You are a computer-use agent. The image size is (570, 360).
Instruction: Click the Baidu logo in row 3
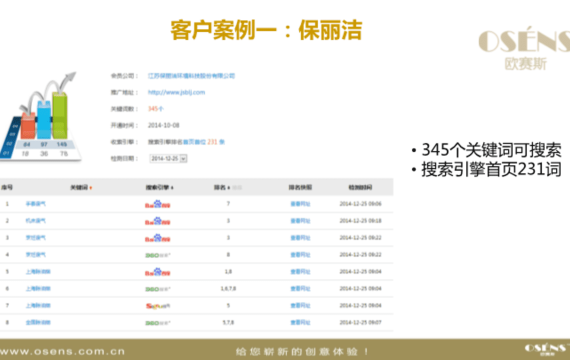158,238
